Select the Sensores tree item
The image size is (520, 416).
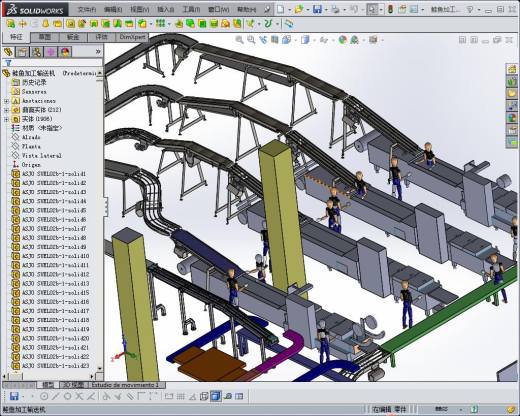click(34, 91)
